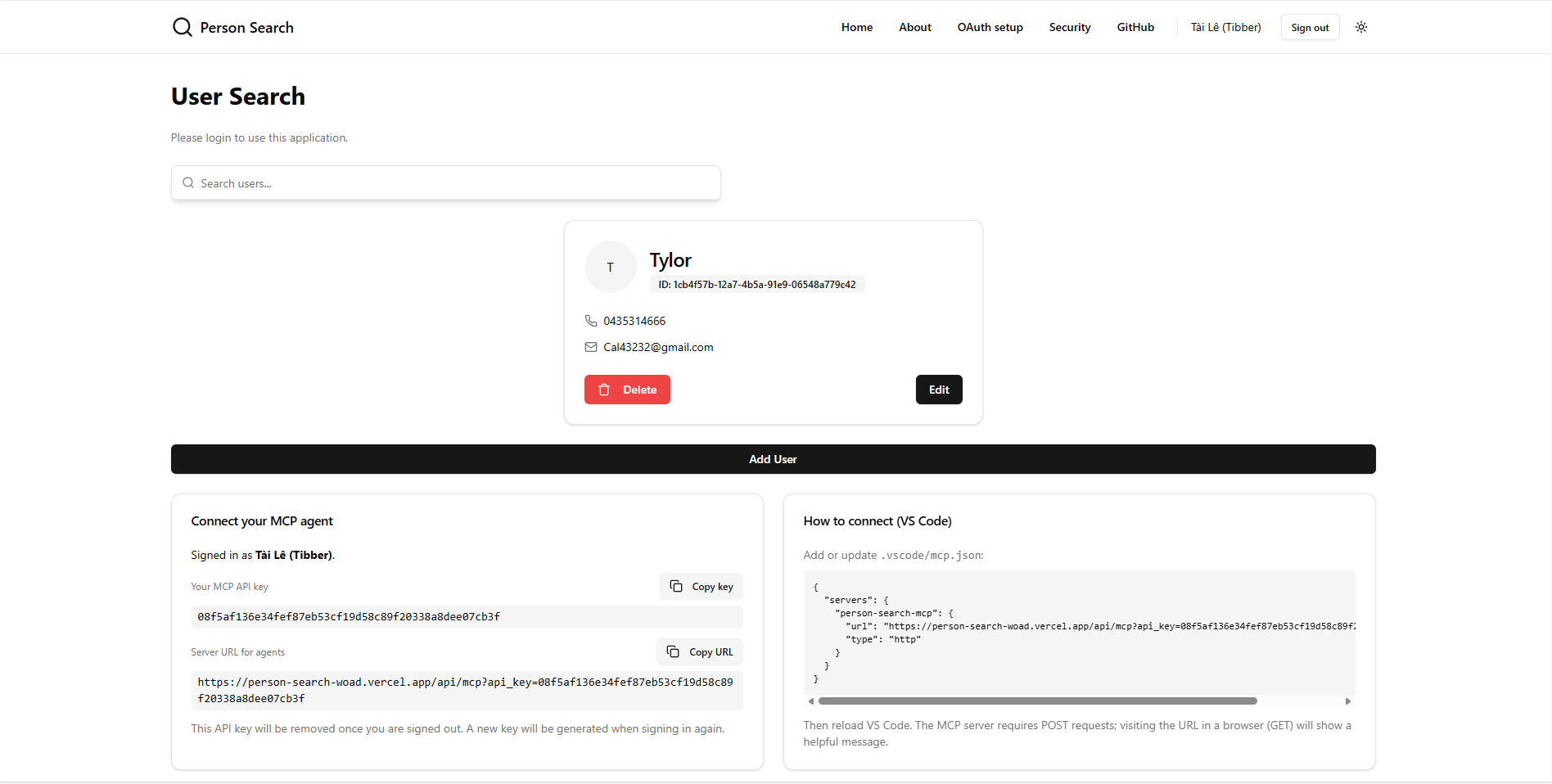Click the Copy key icon for the MCP API key
Viewport: 1552px width, 784px height.
coord(676,586)
